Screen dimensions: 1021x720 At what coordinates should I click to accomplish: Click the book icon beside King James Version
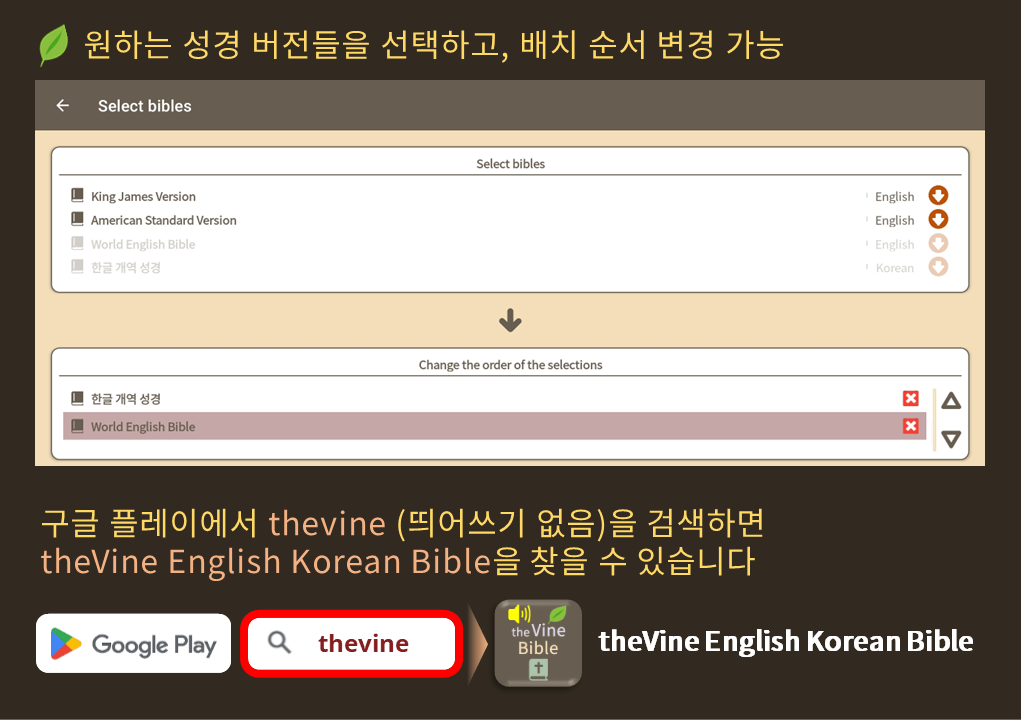click(x=77, y=195)
